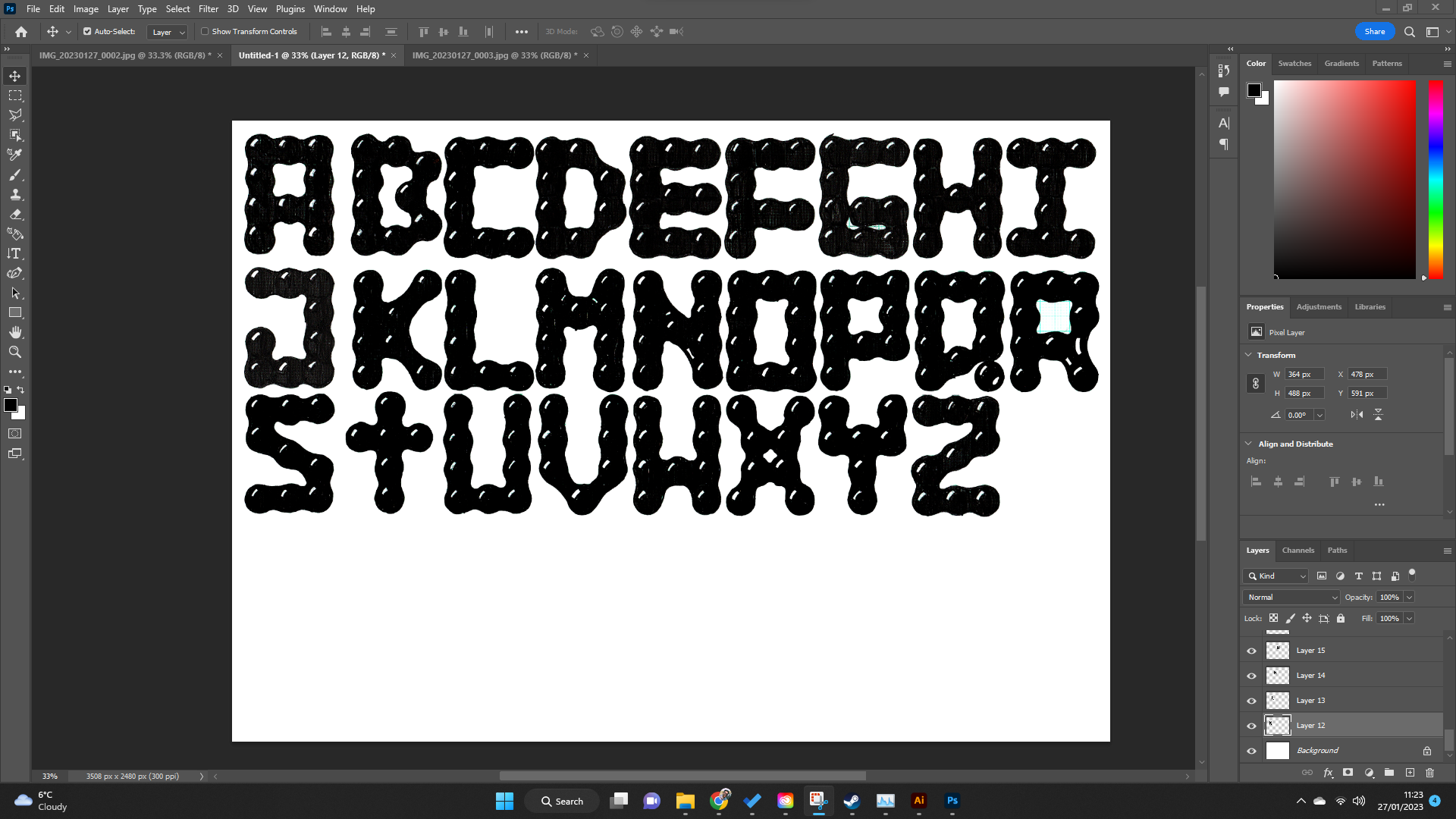This screenshot has width=1456, height=819.
Task: Open the layer blending mode dropdown
Action: [x=1291, y=597]
